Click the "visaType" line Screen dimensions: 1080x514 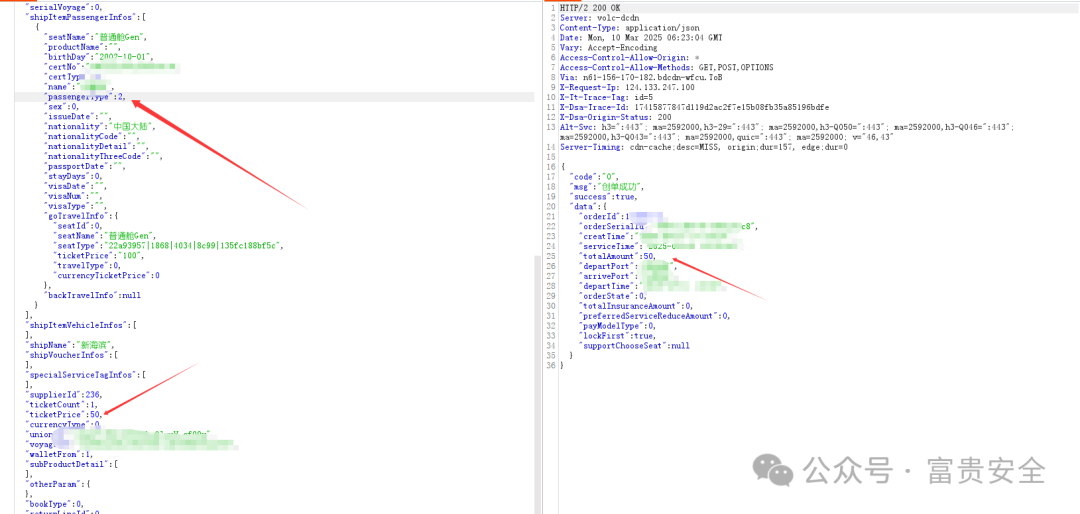(74, 207)
